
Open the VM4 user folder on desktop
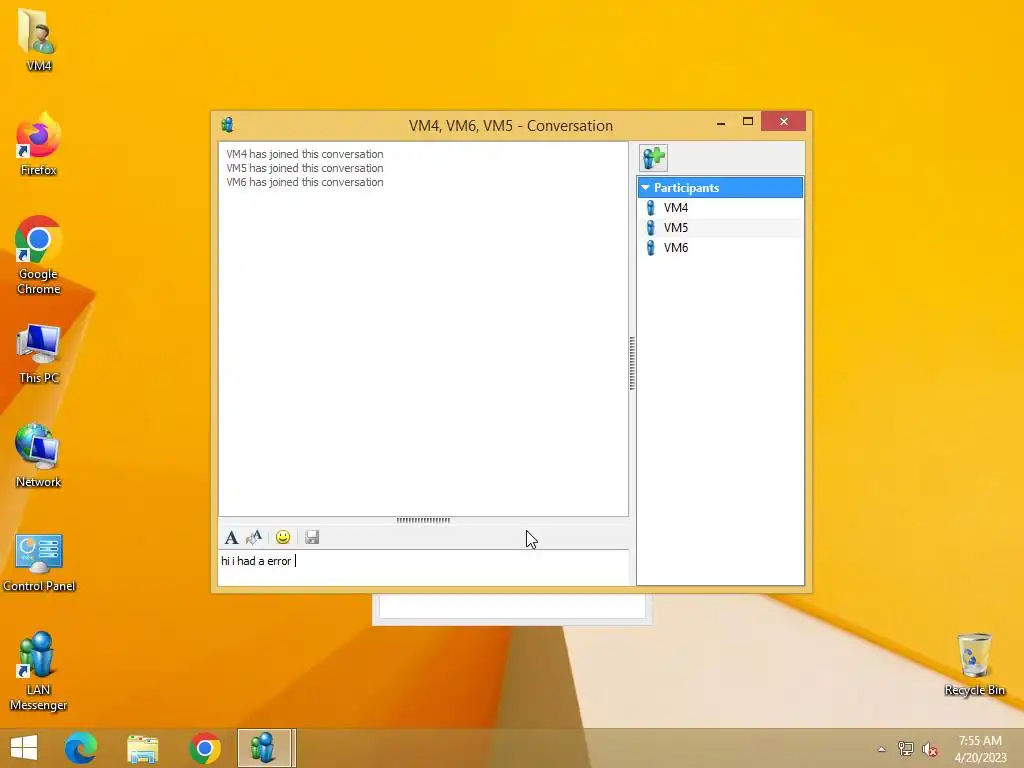[39, 40]
